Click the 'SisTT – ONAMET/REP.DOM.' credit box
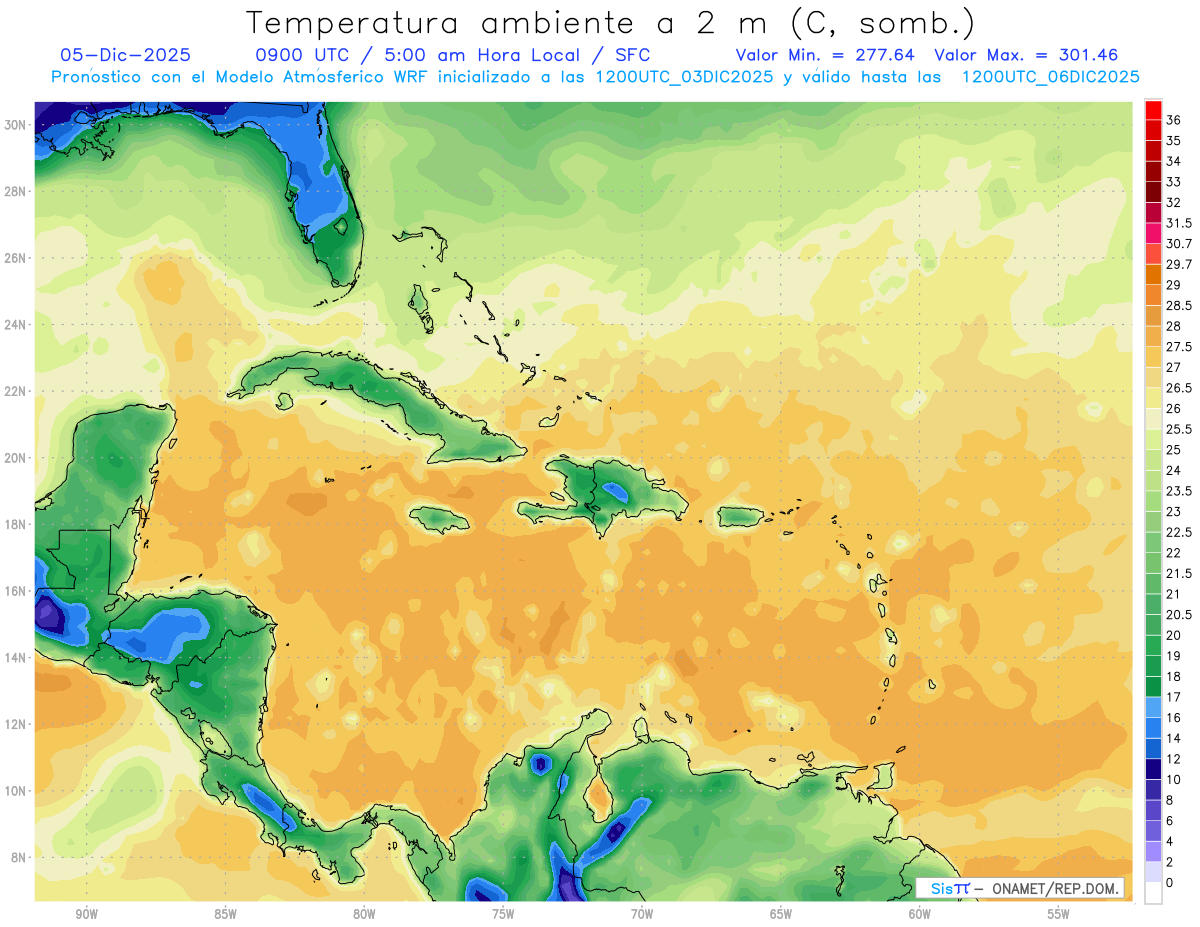 [x=1020, y=888]
